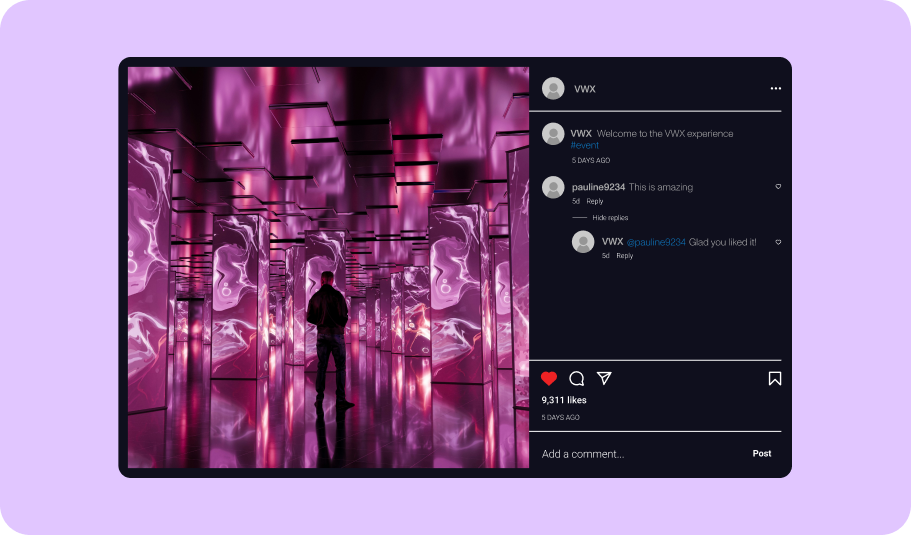Open the #event hashtag link
This screenshot has width=911, height=535.
point(585,146)
